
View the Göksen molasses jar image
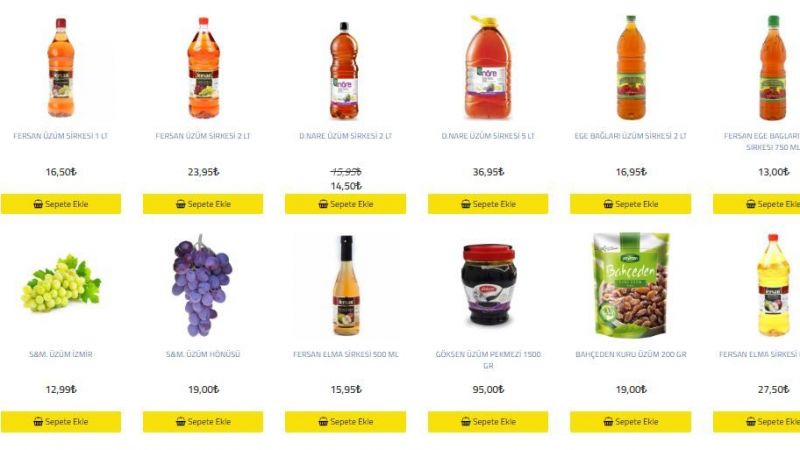click(x=489, y=284)
